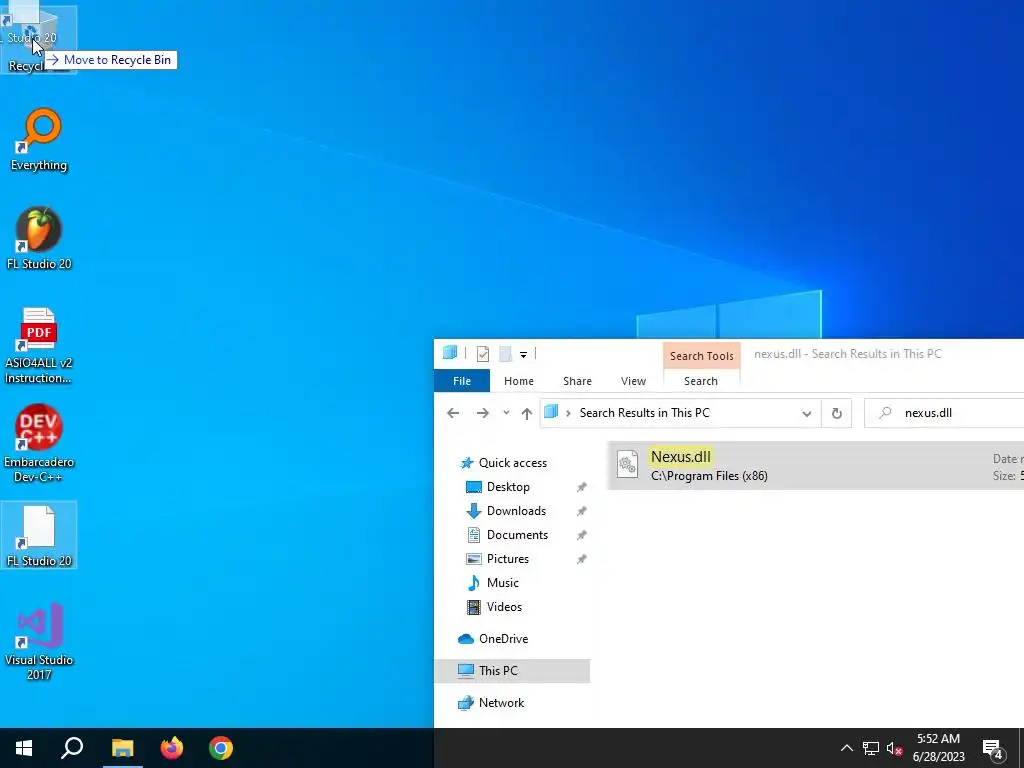This screenshot has height=768, width=1024.
Task: Go up one folder level
Action: (526, 413)
